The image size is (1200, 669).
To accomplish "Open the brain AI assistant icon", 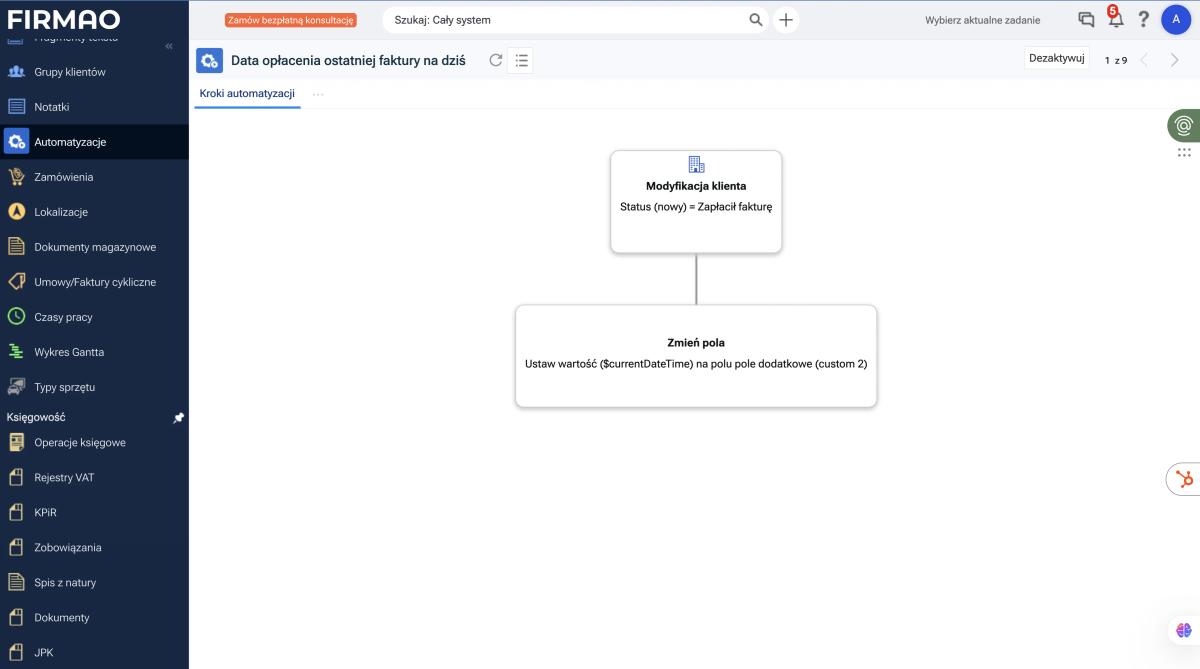I will 1184,630.
